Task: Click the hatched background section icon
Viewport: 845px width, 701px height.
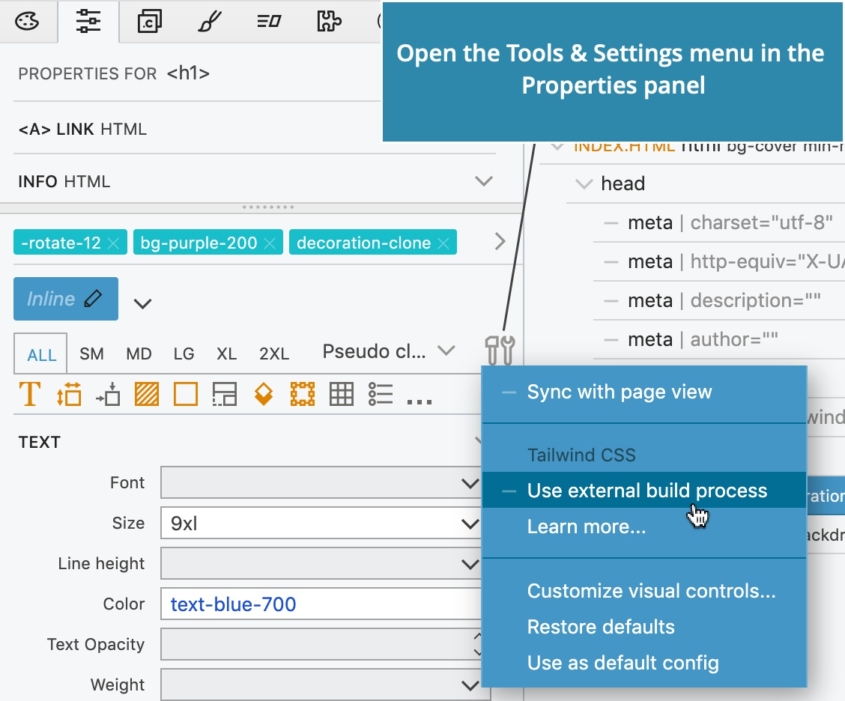Action: click(x=146, y=394)
